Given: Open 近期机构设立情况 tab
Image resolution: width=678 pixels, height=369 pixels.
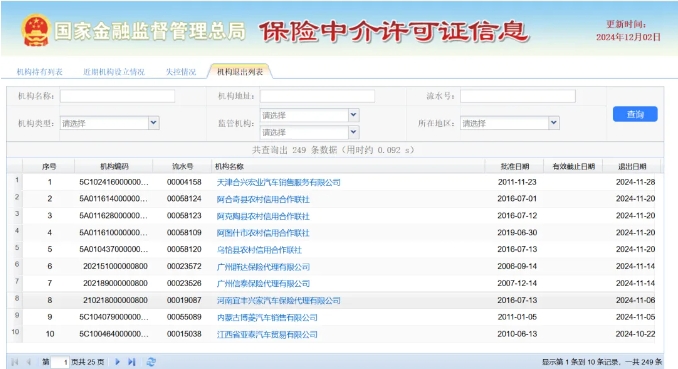Looking at the screenshot, I should tap(114, 72).
